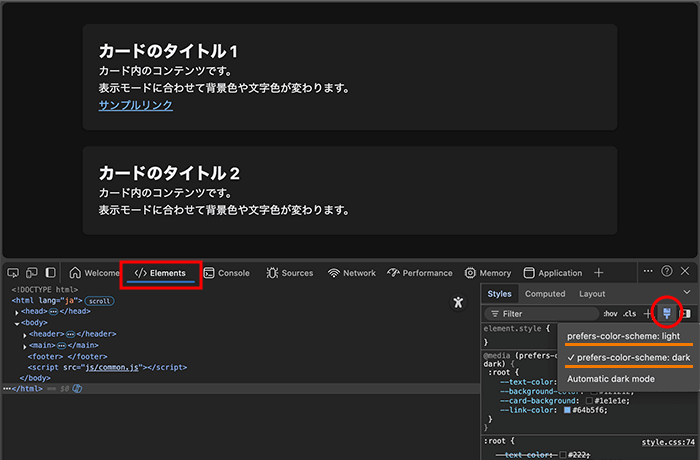Viewport: 700px width, 460px height.
Task: Expand the head element node
Action: pos(17,312)
